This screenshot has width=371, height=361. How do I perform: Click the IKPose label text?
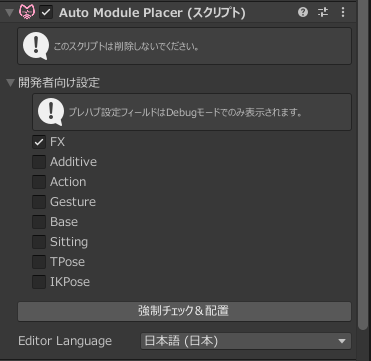[70, 282]
